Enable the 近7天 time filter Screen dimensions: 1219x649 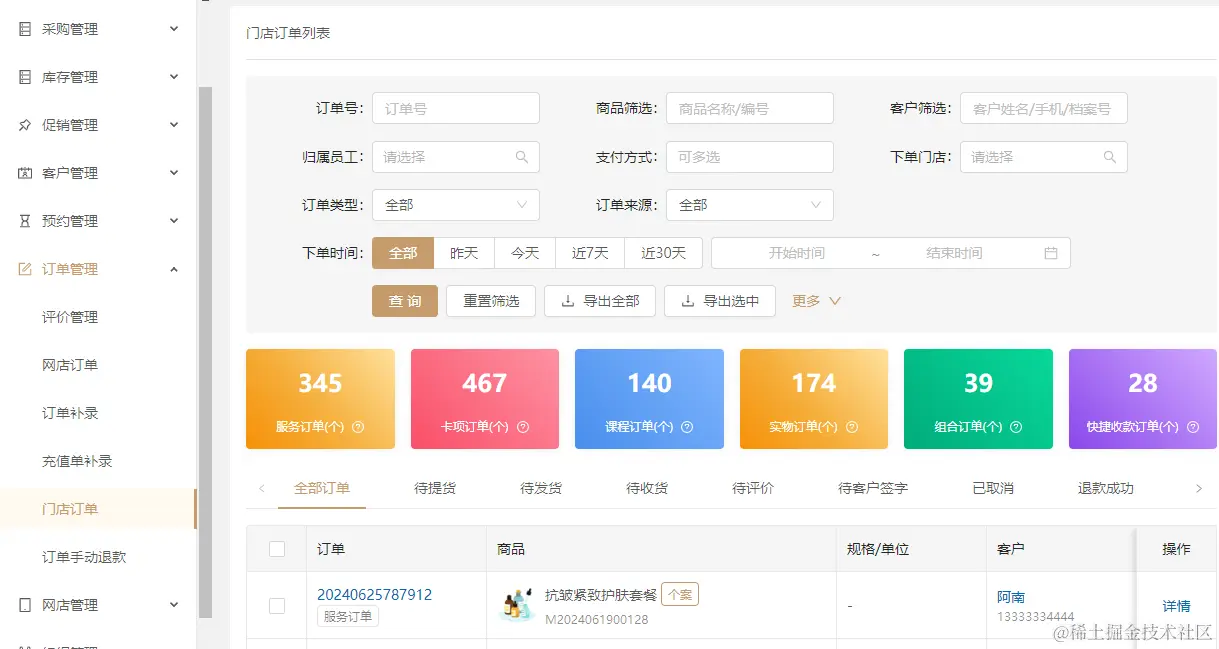click(589, 253)
